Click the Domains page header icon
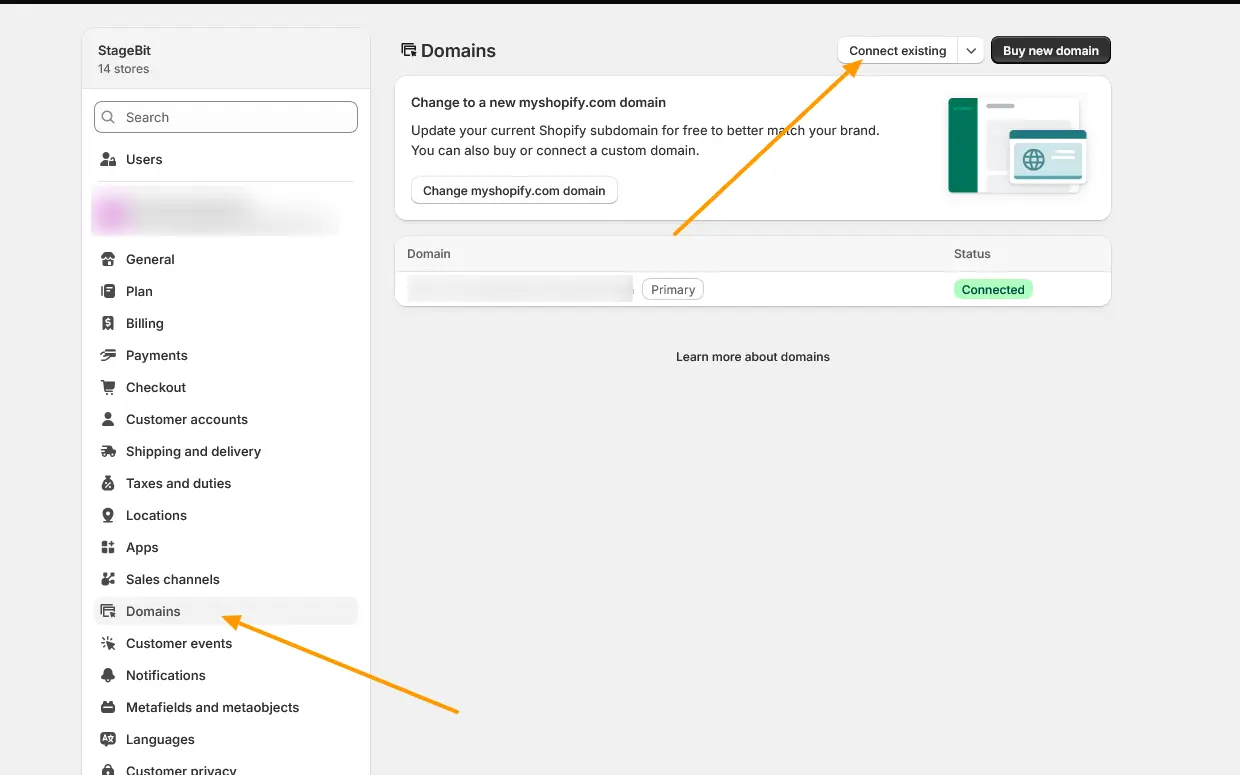 coord(408,50)
